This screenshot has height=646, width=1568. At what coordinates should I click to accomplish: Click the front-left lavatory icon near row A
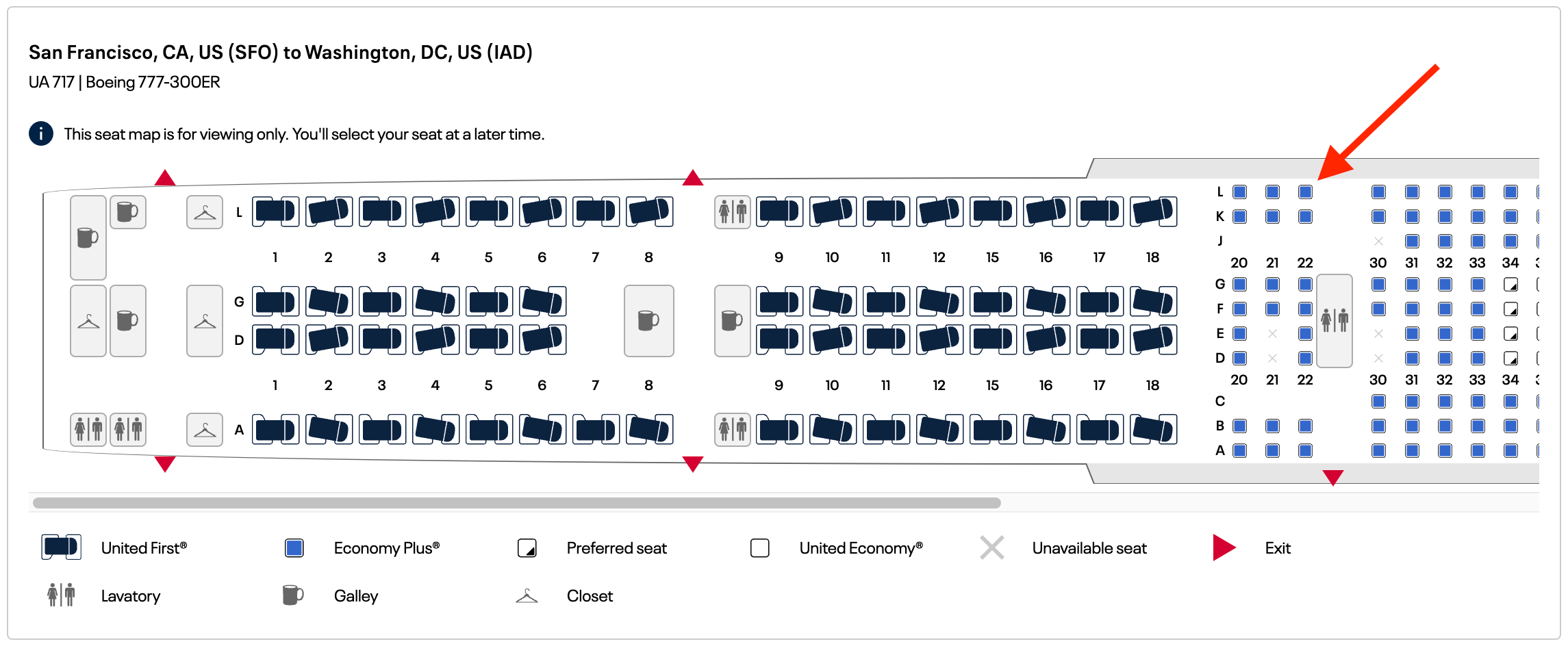pyautogui.click(x=88, y=430)
